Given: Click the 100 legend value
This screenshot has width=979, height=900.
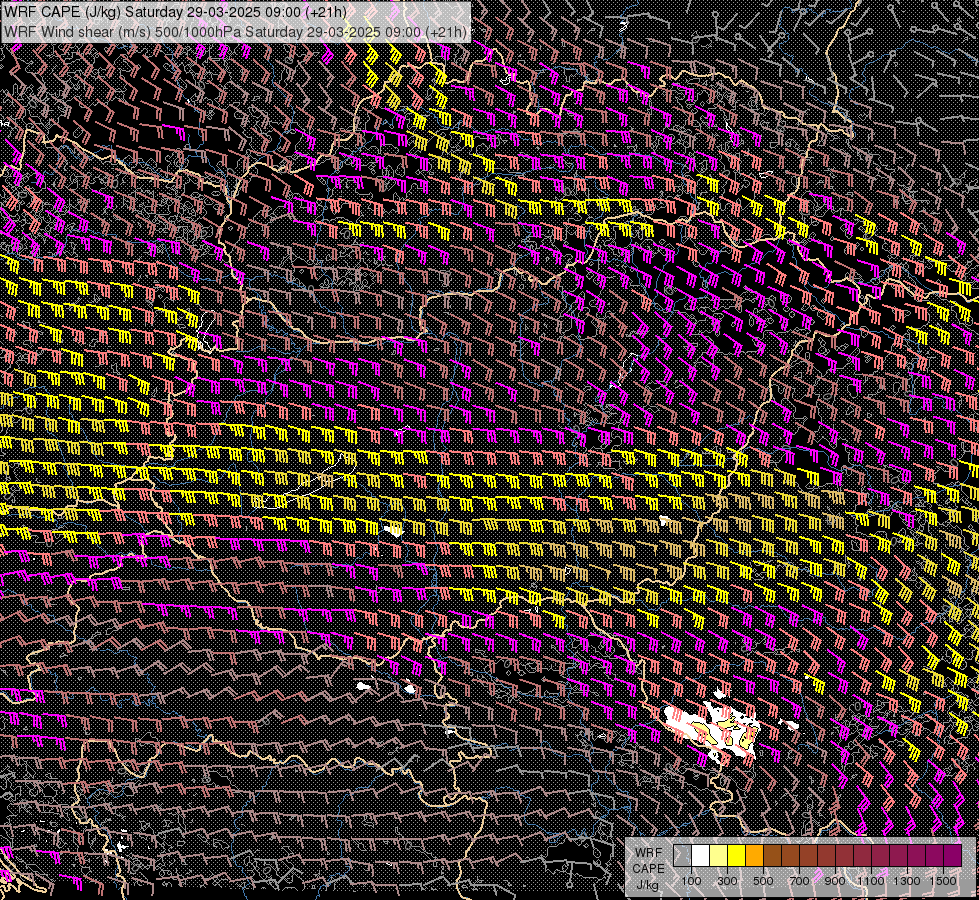Looking at the screenshot, I should click(x=691, y=881).
